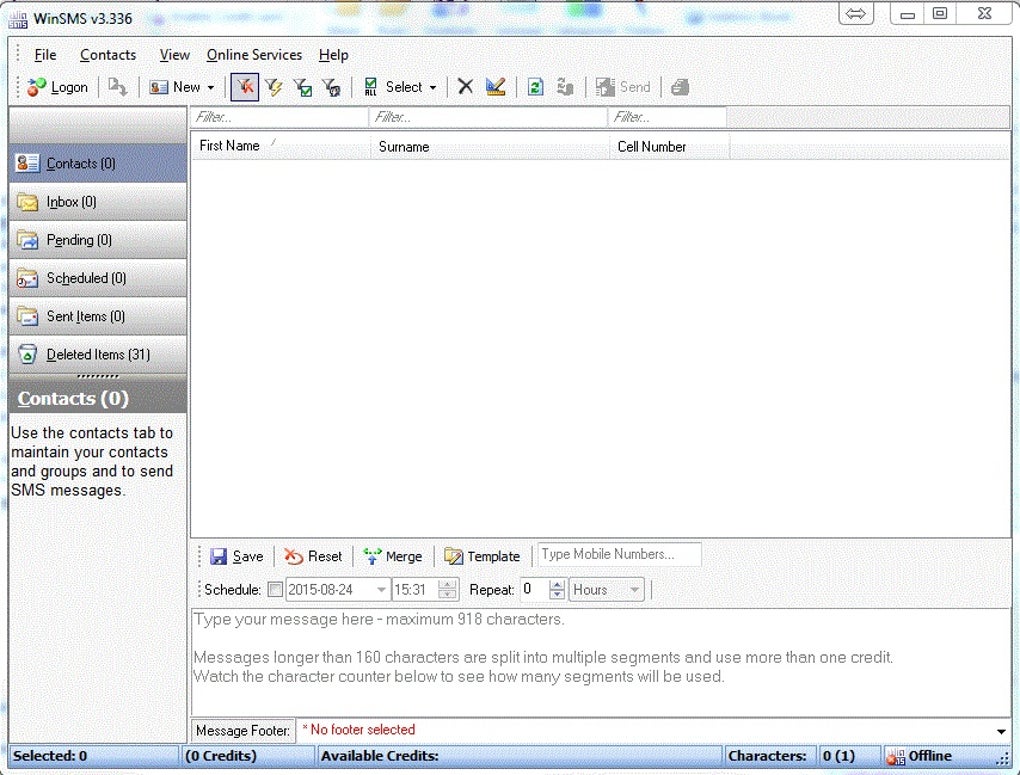This screenshot has width=1020, height=775.
Task: Open the File menu
Action: [46, 55]
